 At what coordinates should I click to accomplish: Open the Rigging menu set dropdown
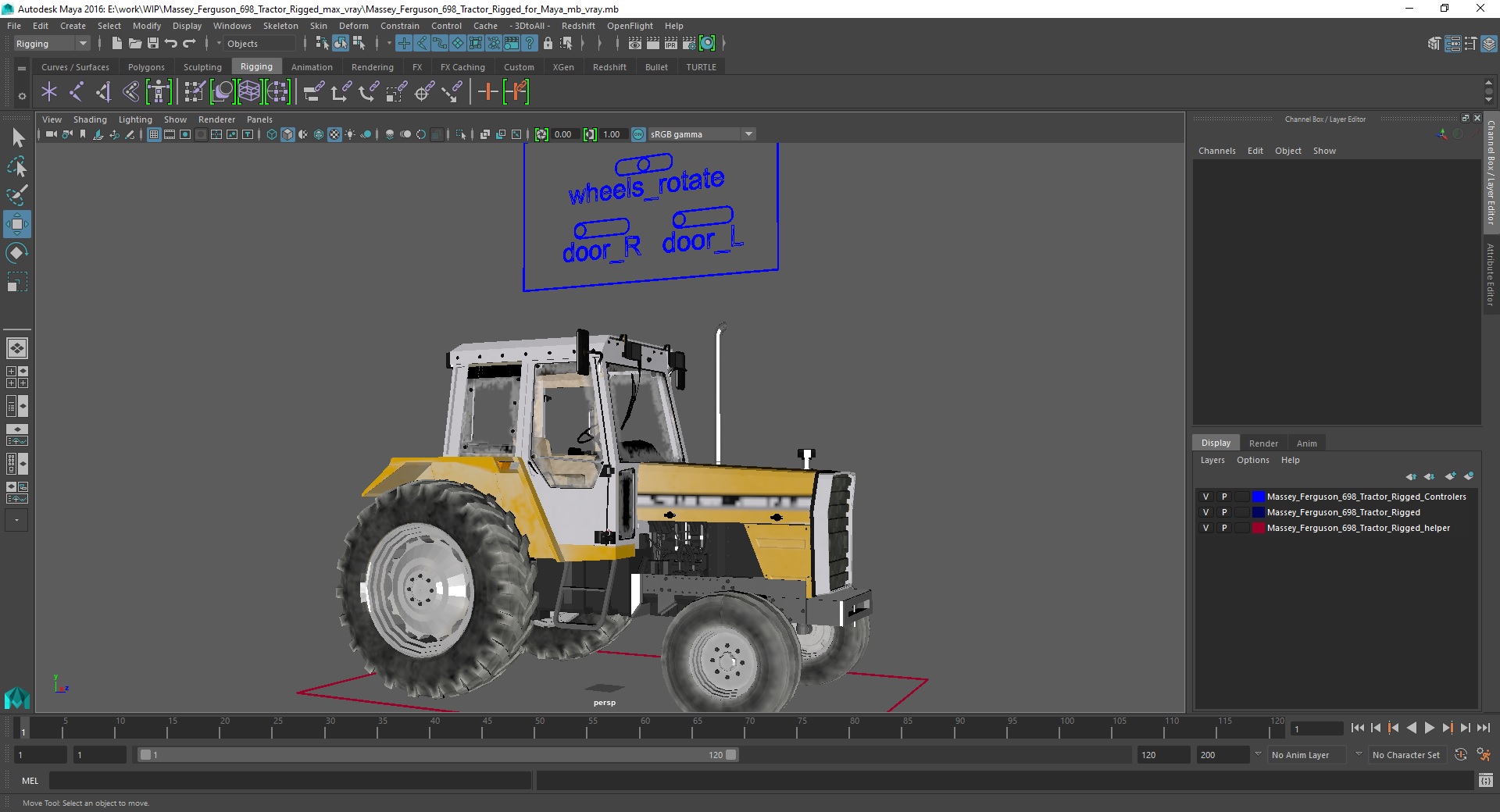click(52, 44)
